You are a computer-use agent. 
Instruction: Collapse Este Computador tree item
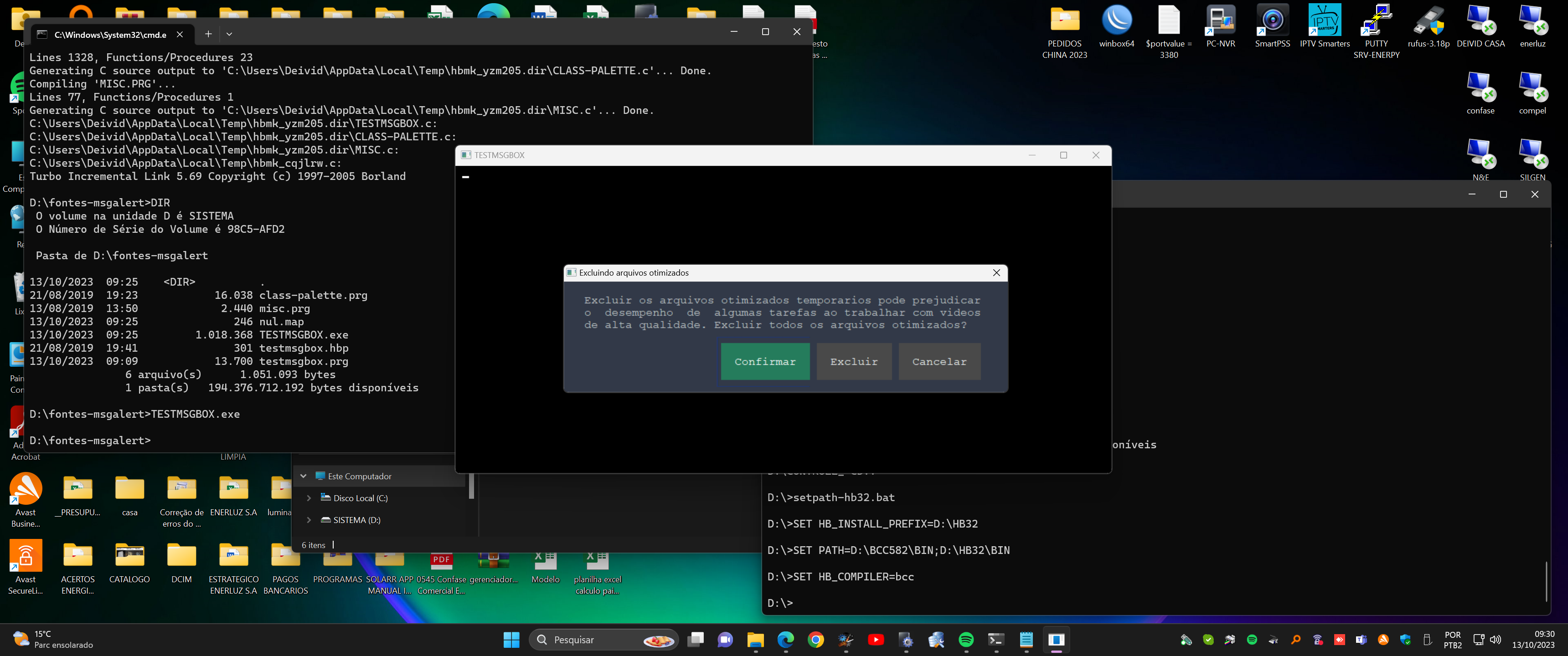(x=303, y=476)
